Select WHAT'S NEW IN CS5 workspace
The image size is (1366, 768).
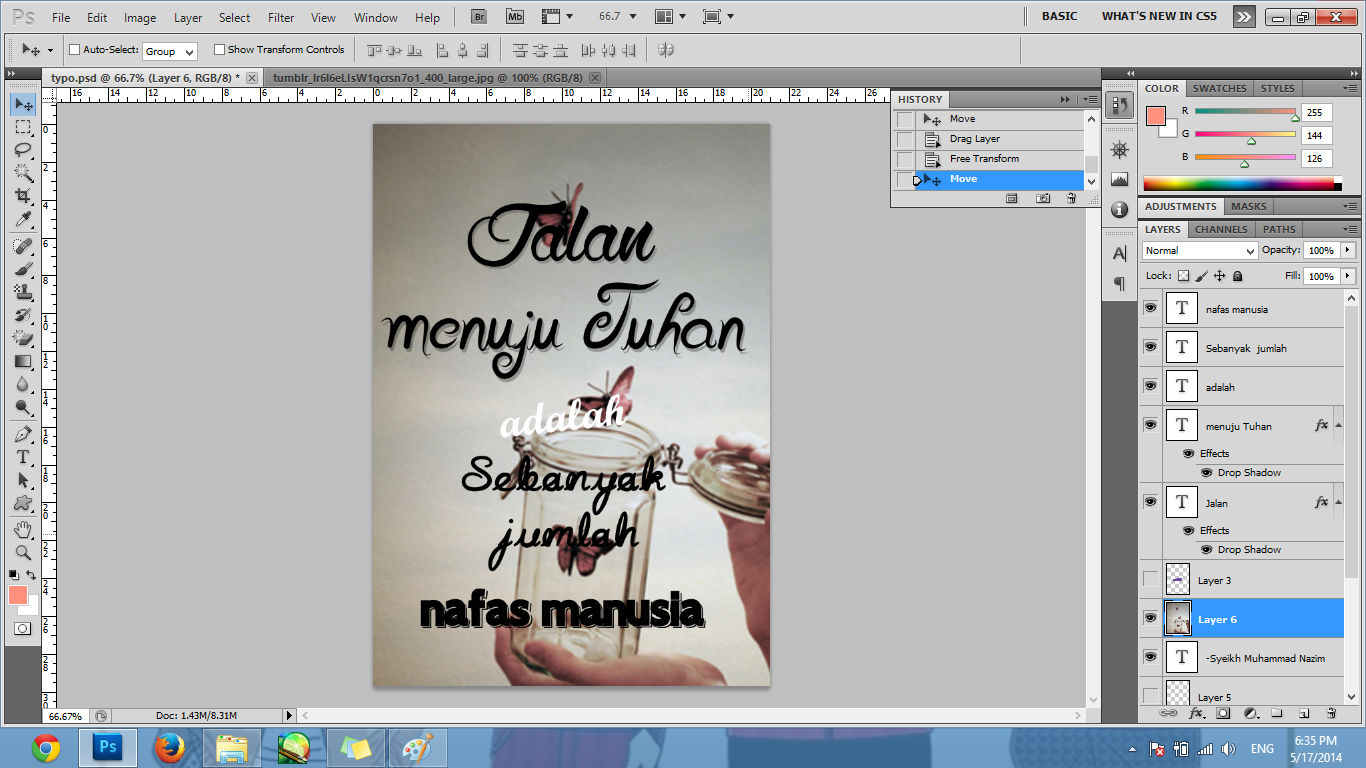(x=1159, y=17)
